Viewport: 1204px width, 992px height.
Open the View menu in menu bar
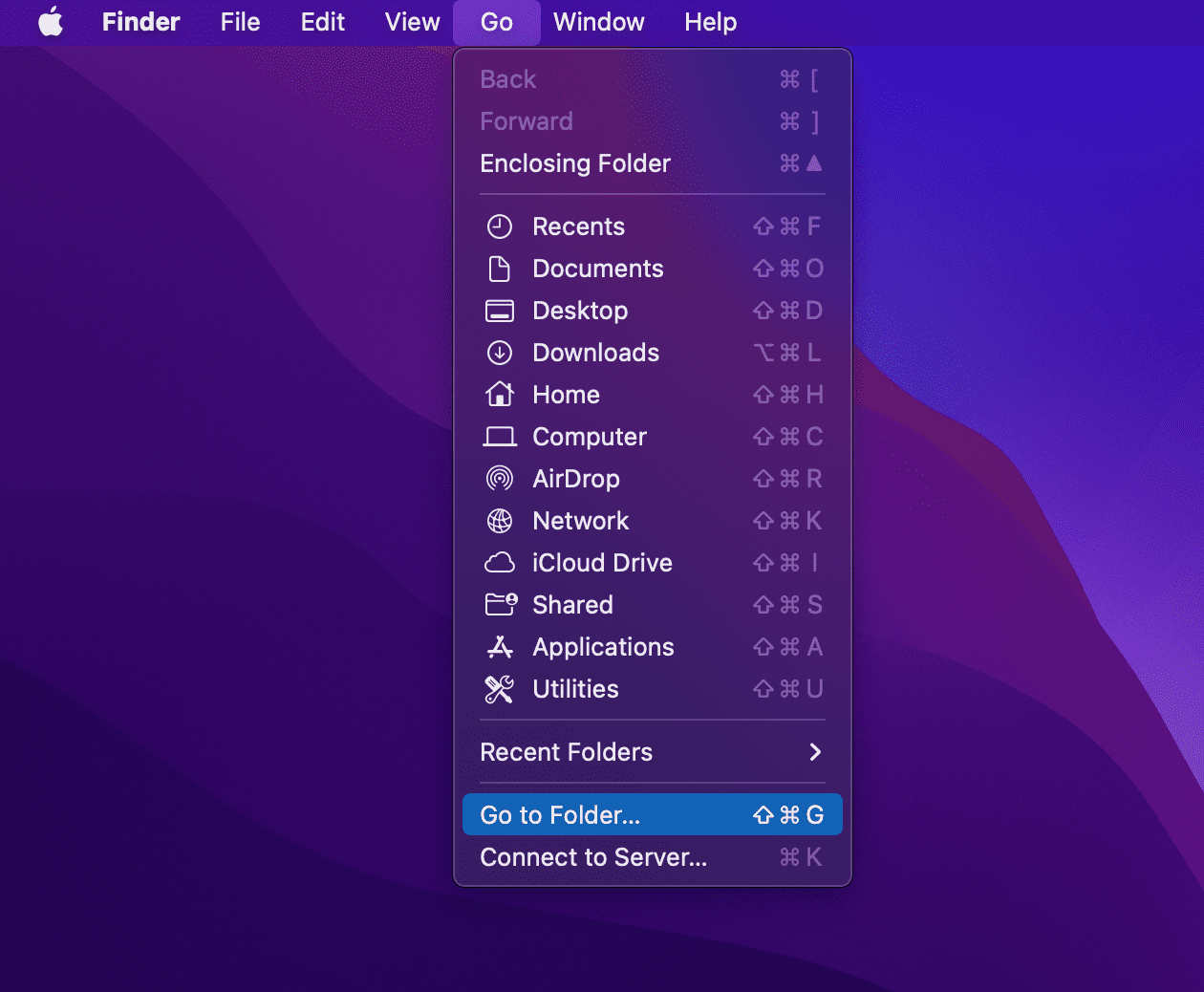[412, 22]
